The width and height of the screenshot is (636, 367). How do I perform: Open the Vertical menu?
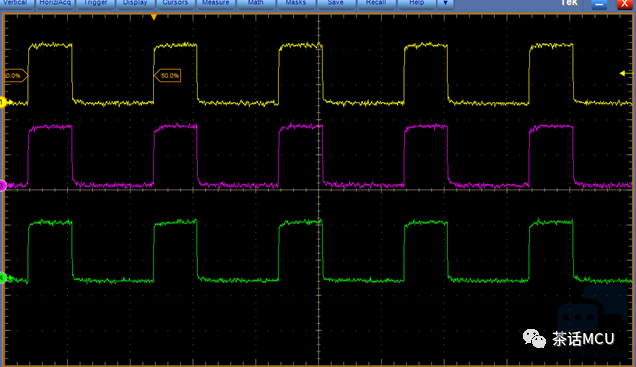[x=15, y=3]
